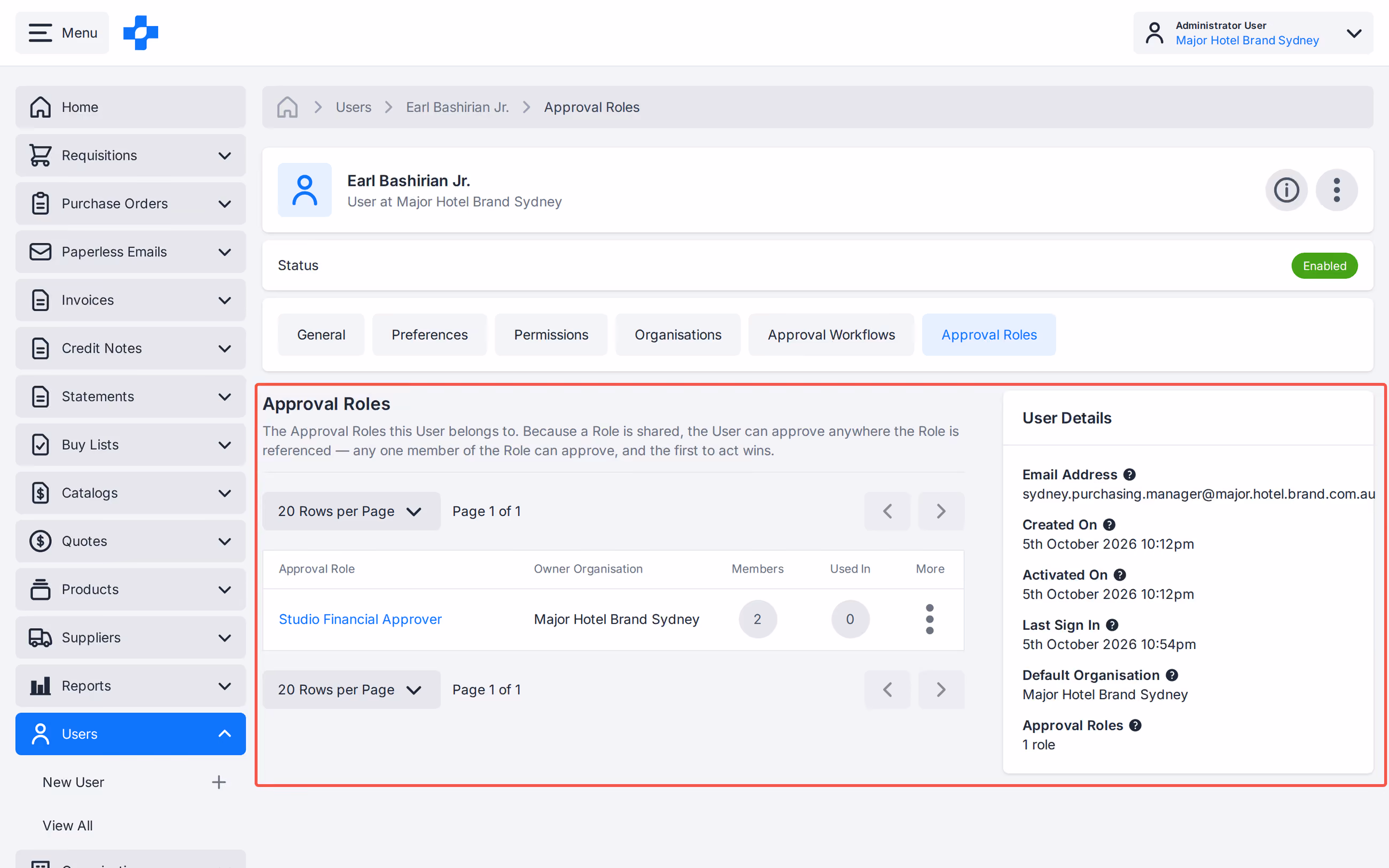This screenshot has height=868, width=1389.
Task: Expand the Suppliers sidebar section
Action: (130, 638)
